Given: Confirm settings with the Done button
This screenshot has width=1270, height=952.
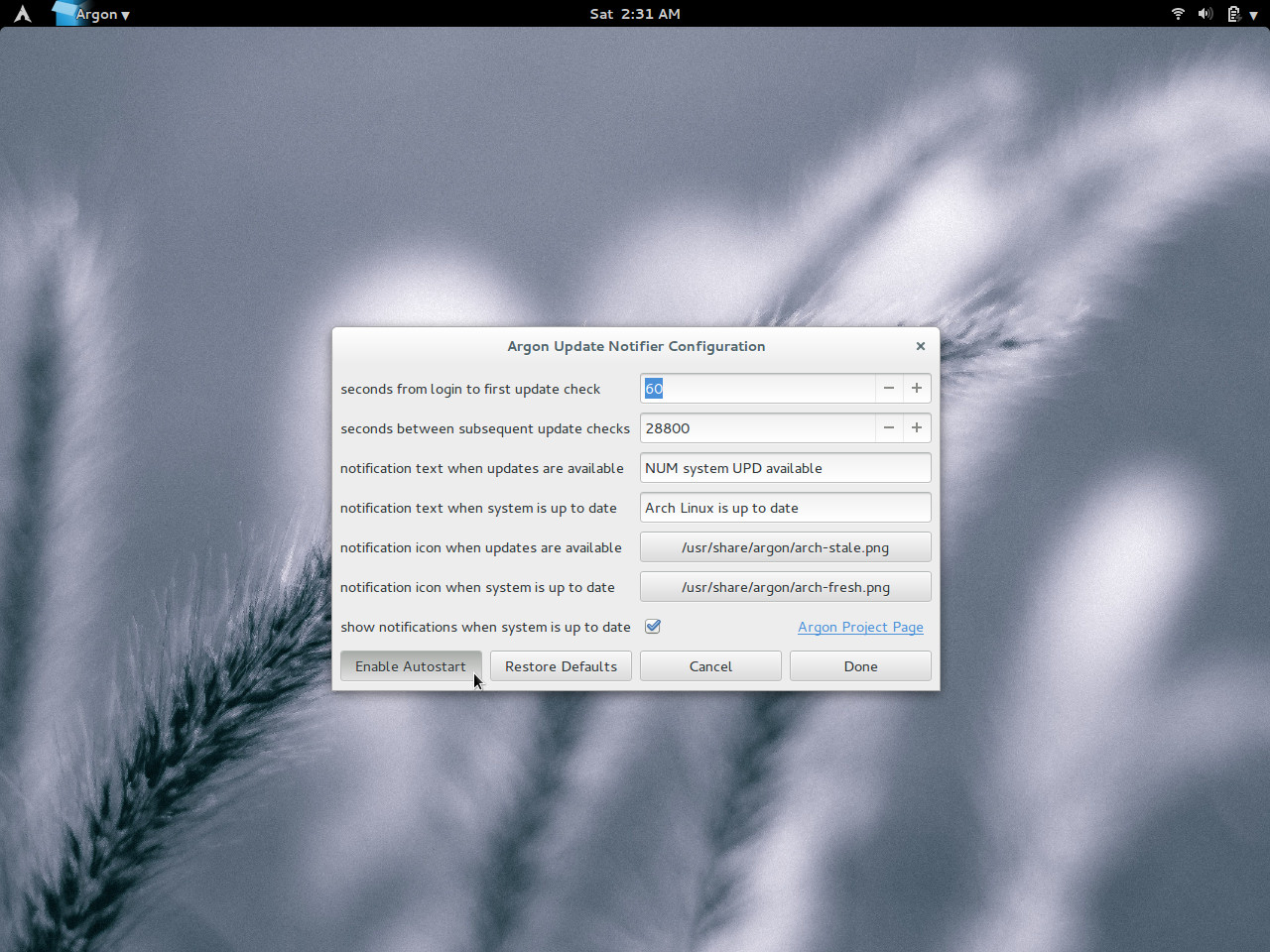Looking at the screenshot, I should 860,666.
